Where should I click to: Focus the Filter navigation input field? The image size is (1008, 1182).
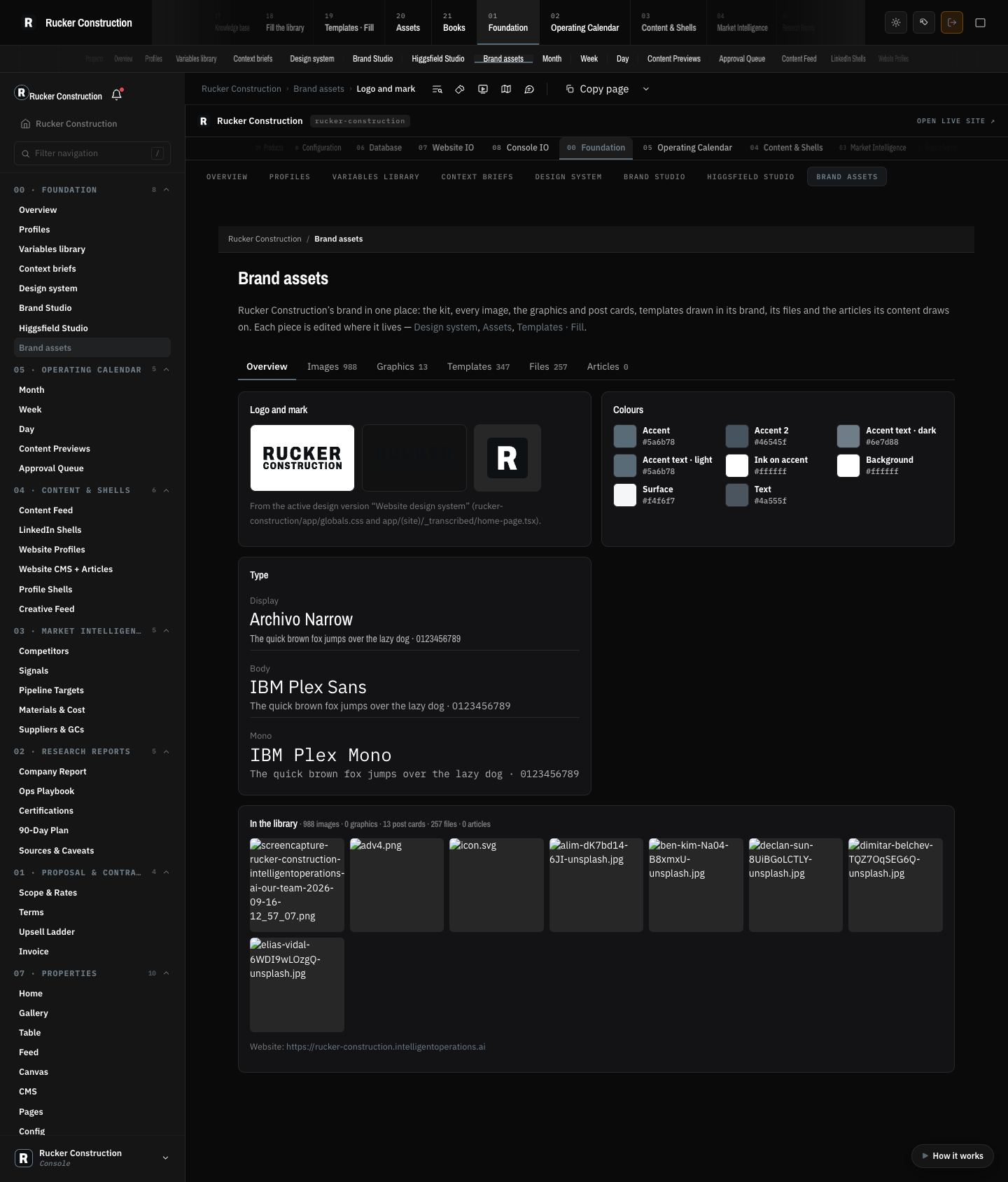92,153
